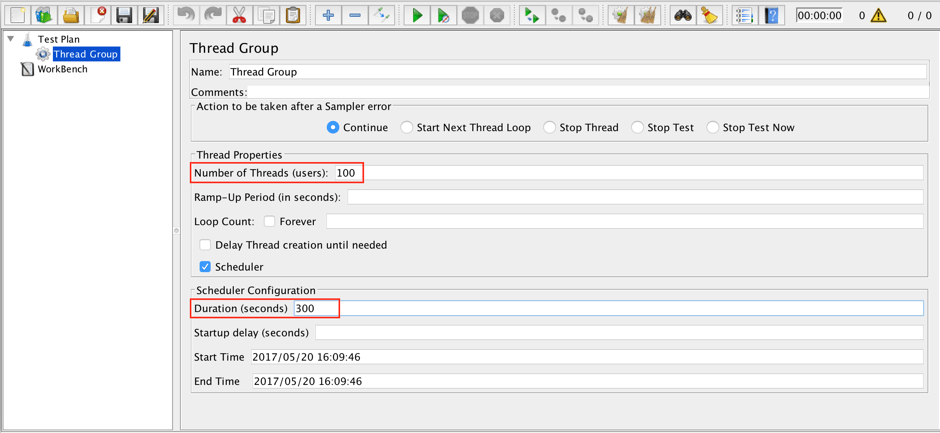Click the Save test plan floppy icon
The image size is (940, 433).
[124, 15]
